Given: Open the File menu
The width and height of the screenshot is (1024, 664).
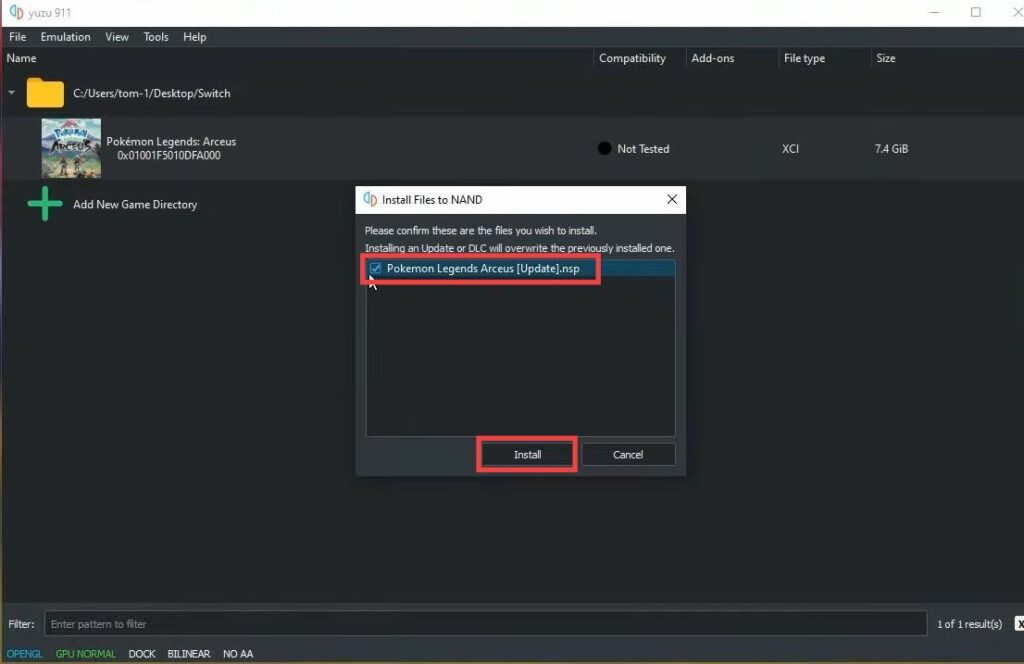Looking at the screenshot, I should coord(18,37).
